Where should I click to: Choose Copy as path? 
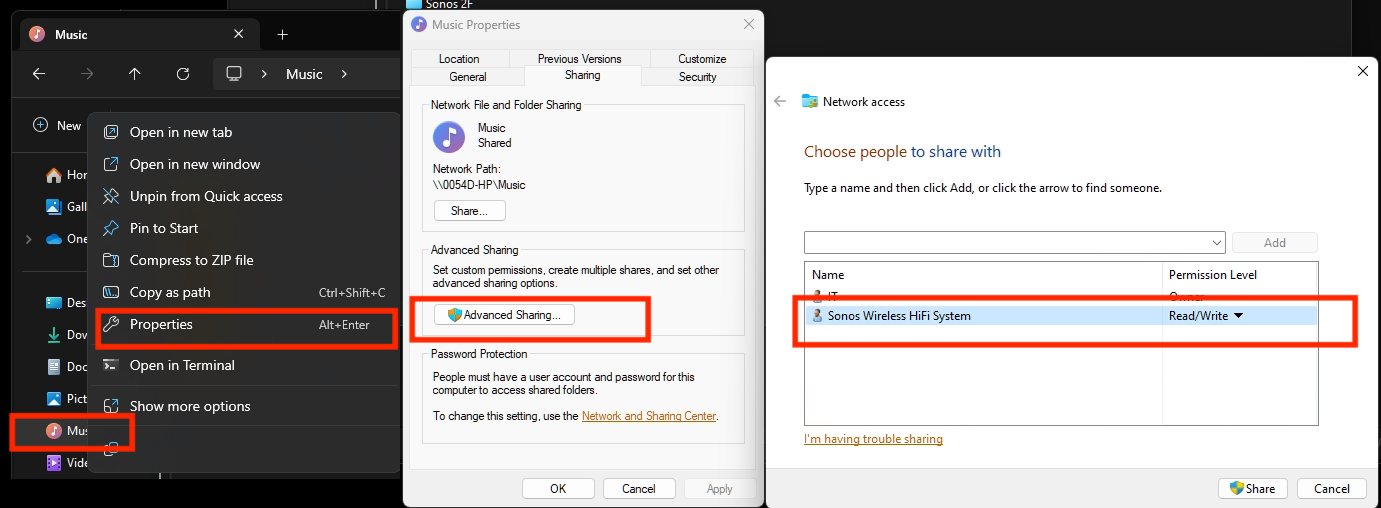tap(244, 292)
